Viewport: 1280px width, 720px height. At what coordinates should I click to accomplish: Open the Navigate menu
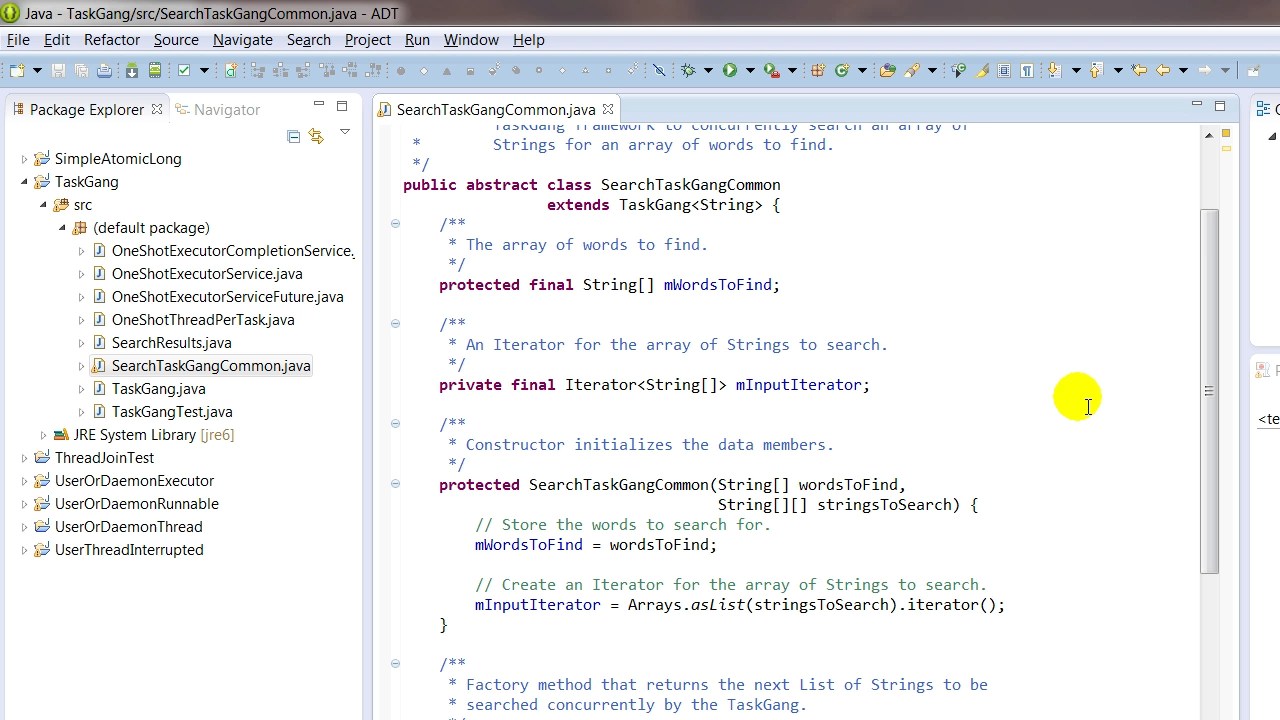coord(242,40)
